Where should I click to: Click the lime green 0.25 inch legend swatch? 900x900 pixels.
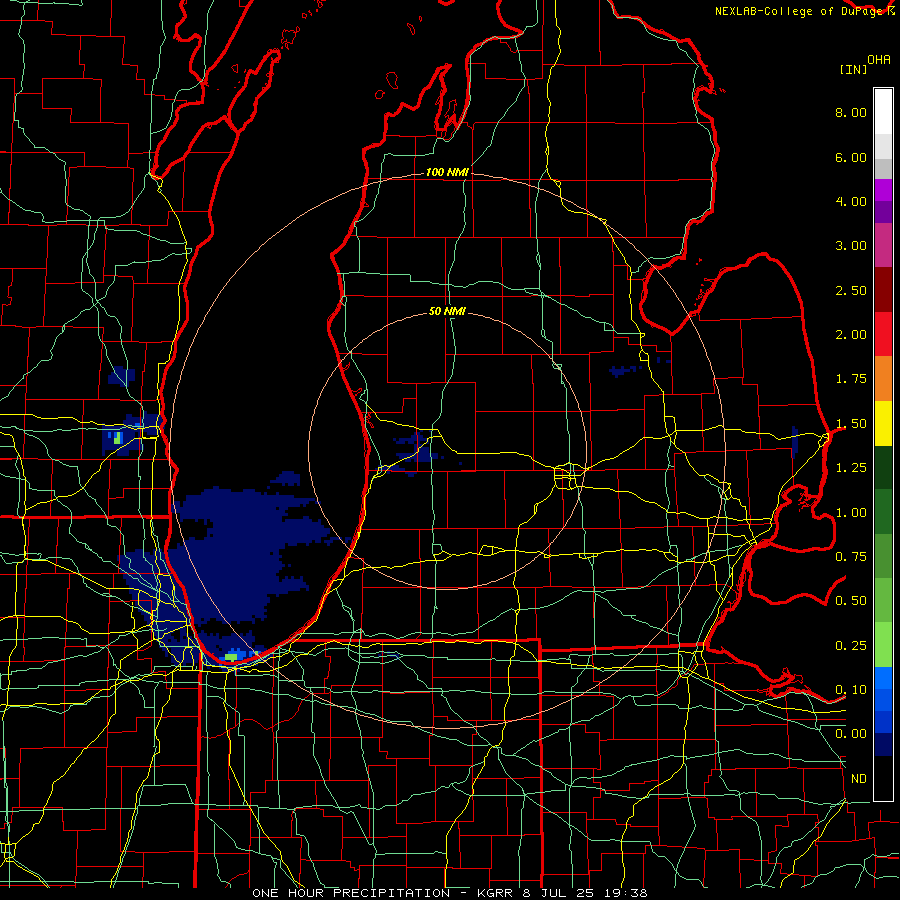click(883, 645)
